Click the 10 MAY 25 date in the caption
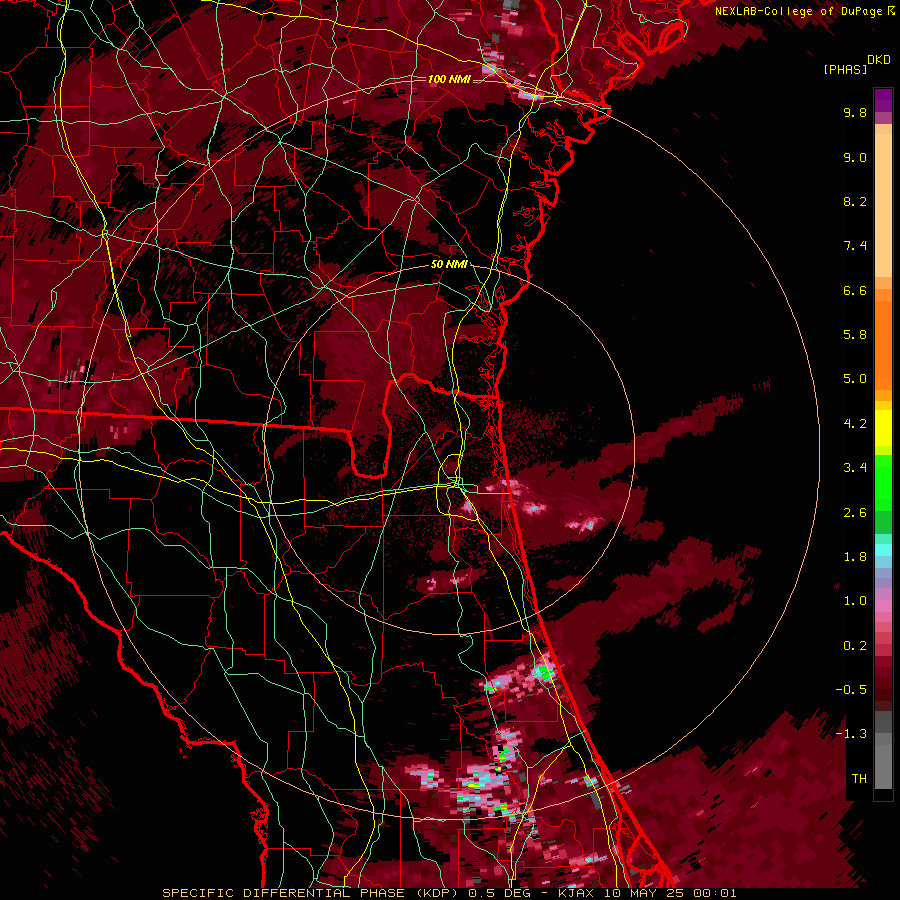Image resolution: width=900 pixels, height=900 pixels. 642,893
